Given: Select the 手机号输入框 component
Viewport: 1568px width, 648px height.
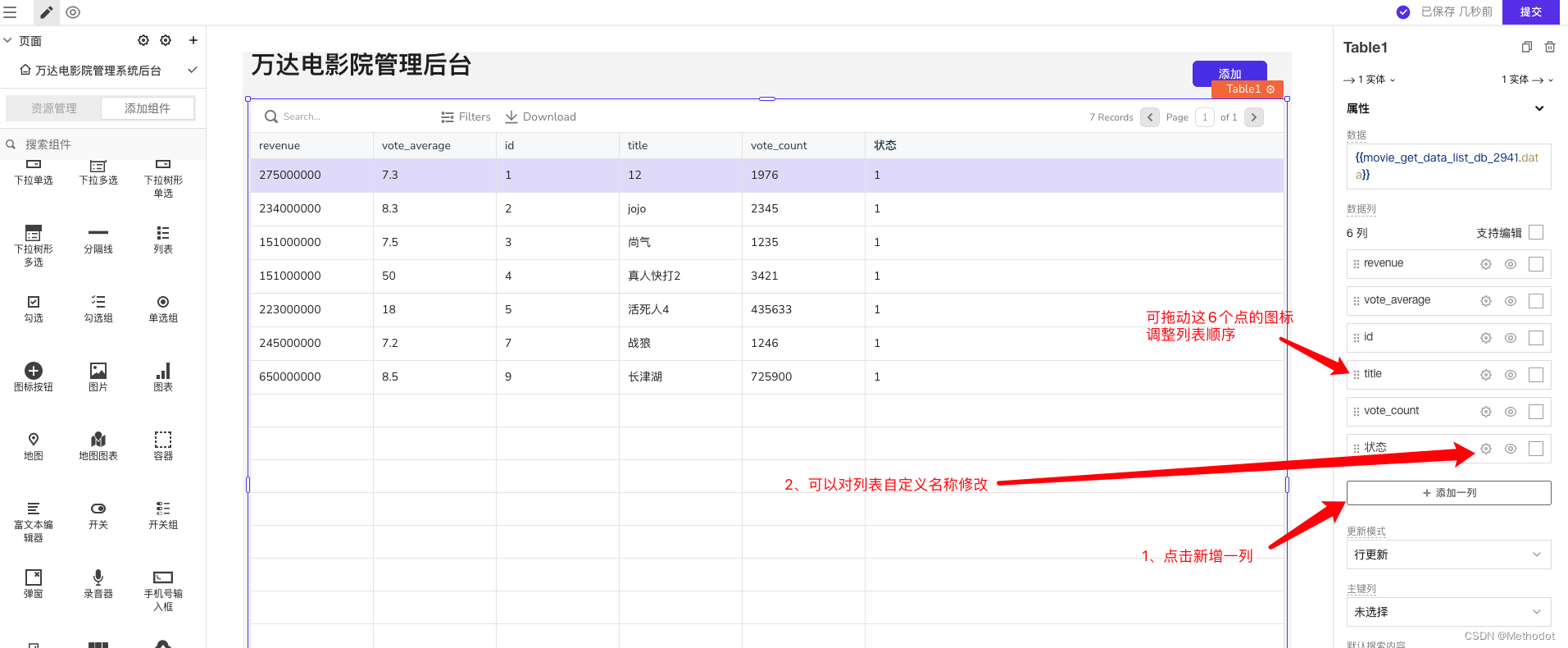Looking at the screenshot, I should click(x=163, y=591).
